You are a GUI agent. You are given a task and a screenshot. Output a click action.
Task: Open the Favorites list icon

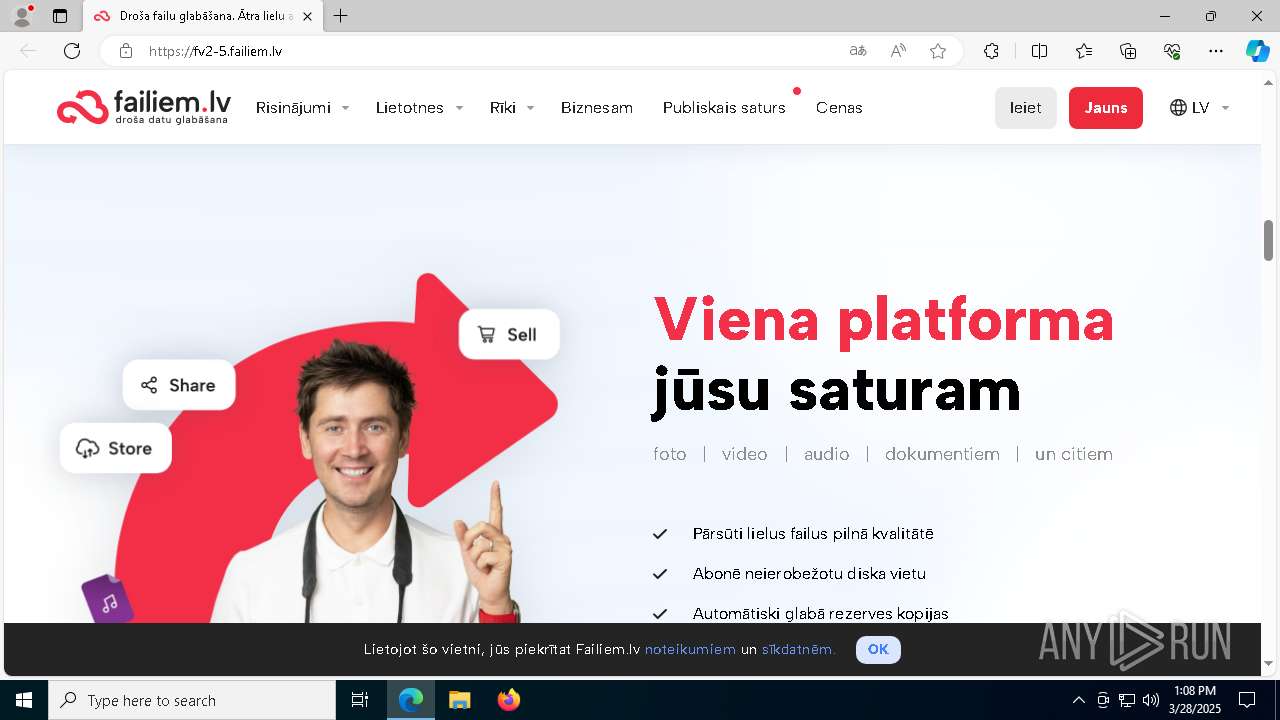coord(1084,51)
